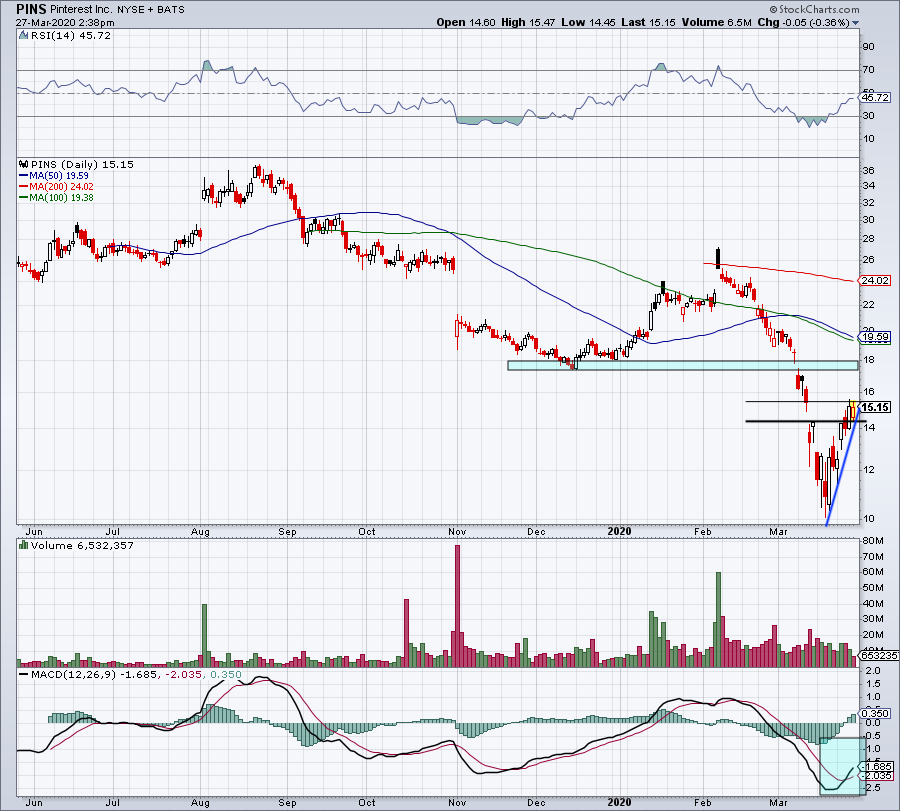Click the MA(100) 19.38 legend entry
The height and width of the screenshot is (811, 900).
click(56, 197)
